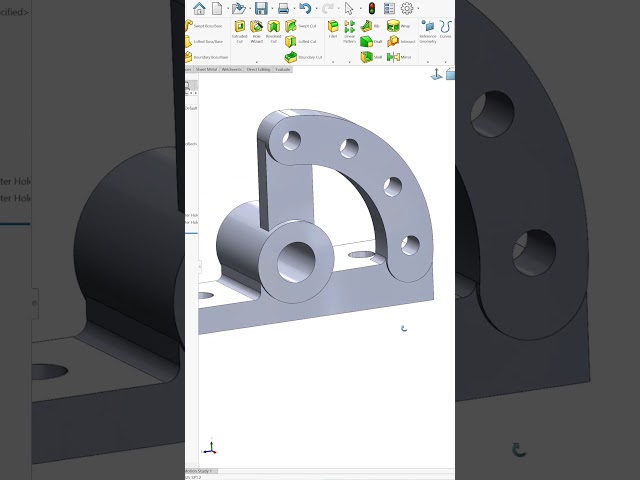640x480 pixels.
Task: Expand the dropdown arrow beside Options gear
Action: pyautogui.click(x=418, y=9)
